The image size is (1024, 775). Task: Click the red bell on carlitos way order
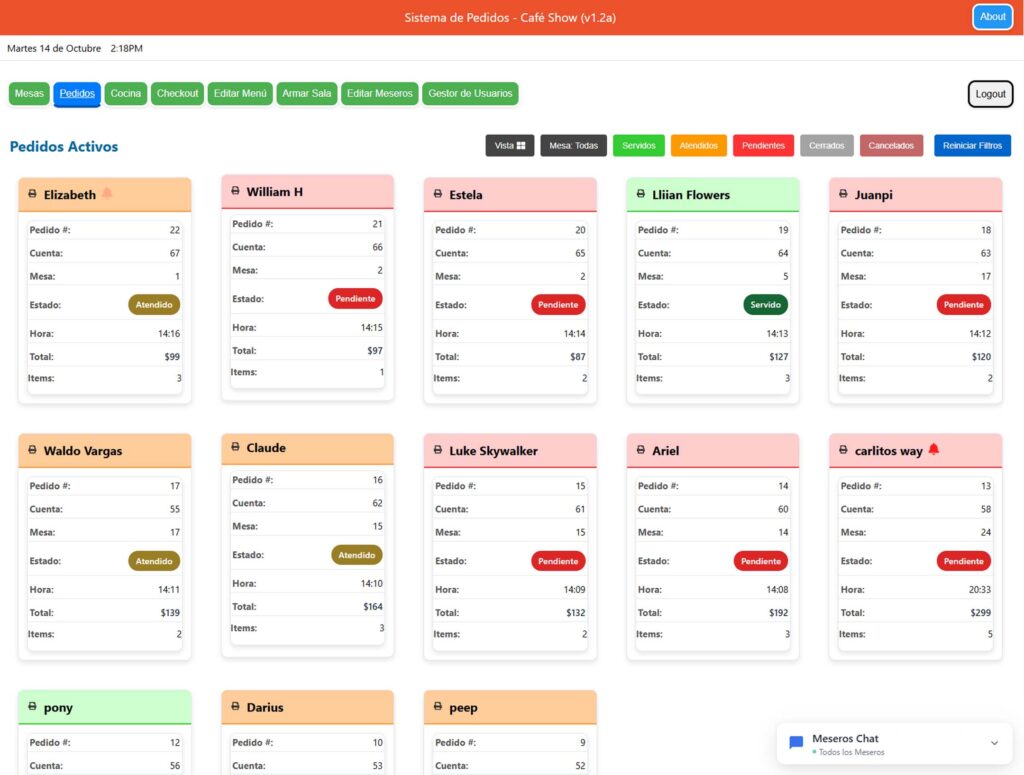934,450
